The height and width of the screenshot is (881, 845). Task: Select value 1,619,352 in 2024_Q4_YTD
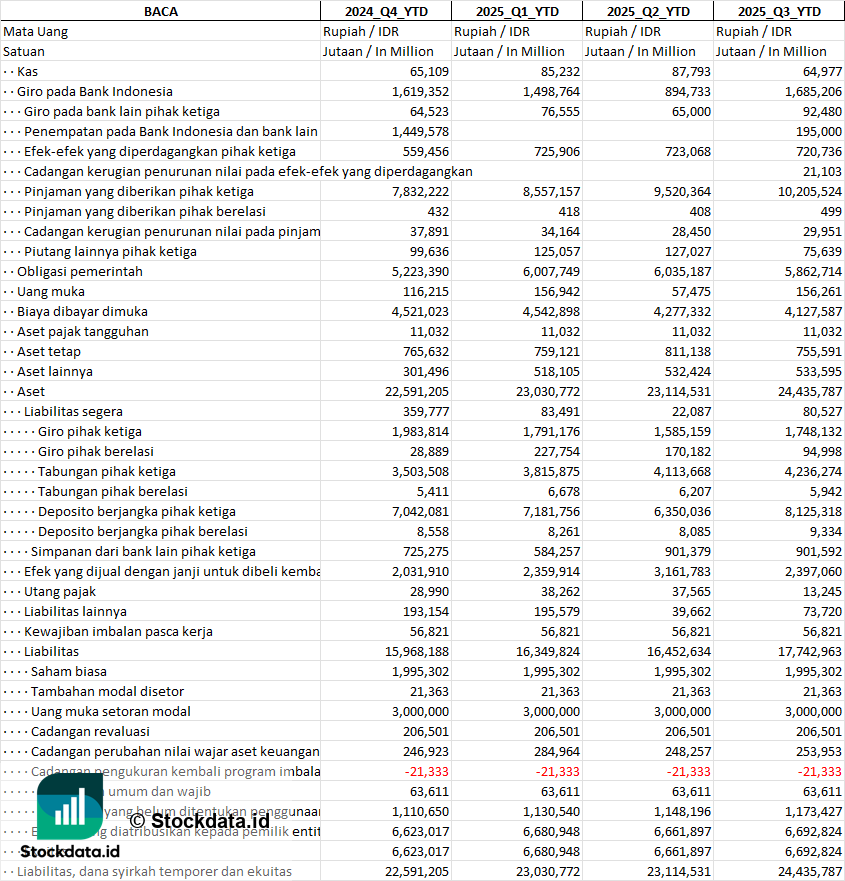point(420,92)
